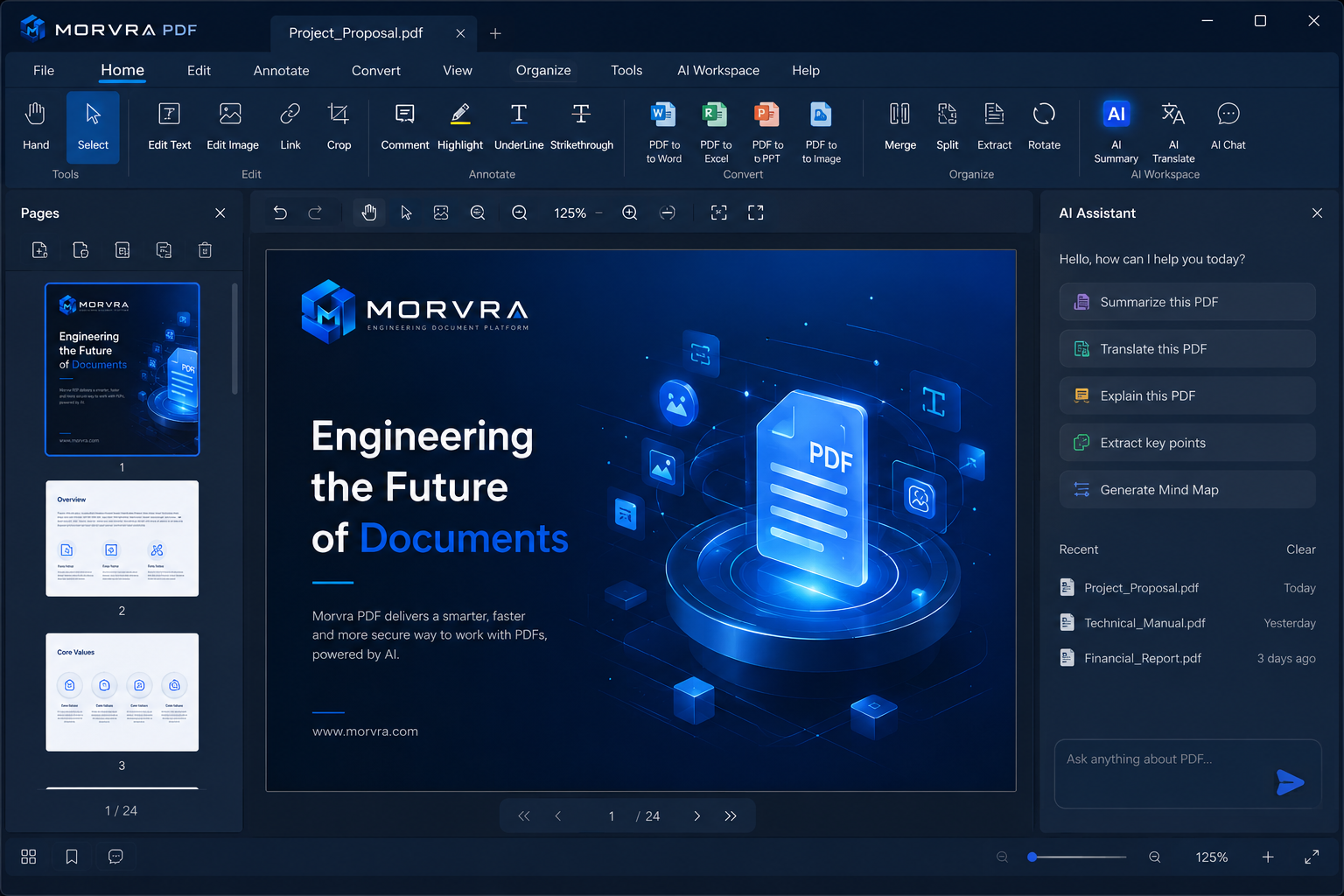Choose the Edit Image tool
The height and width of the screenshot is (896, 1344).
[x=232, y=126]
